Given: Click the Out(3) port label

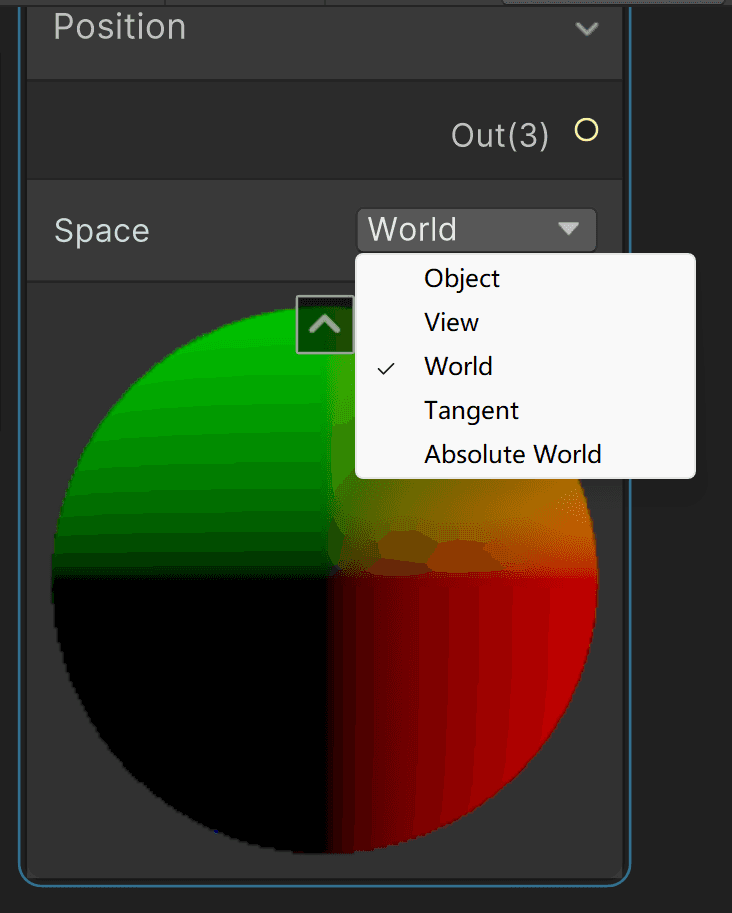Looking at the screenshot, I should [500, 135].
